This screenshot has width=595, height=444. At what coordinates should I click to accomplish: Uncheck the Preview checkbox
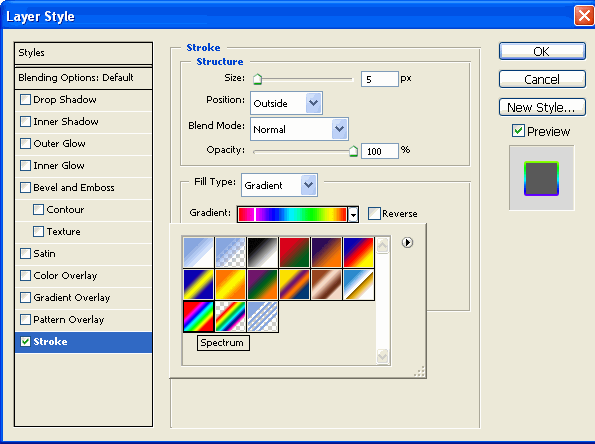pos(518,131)
